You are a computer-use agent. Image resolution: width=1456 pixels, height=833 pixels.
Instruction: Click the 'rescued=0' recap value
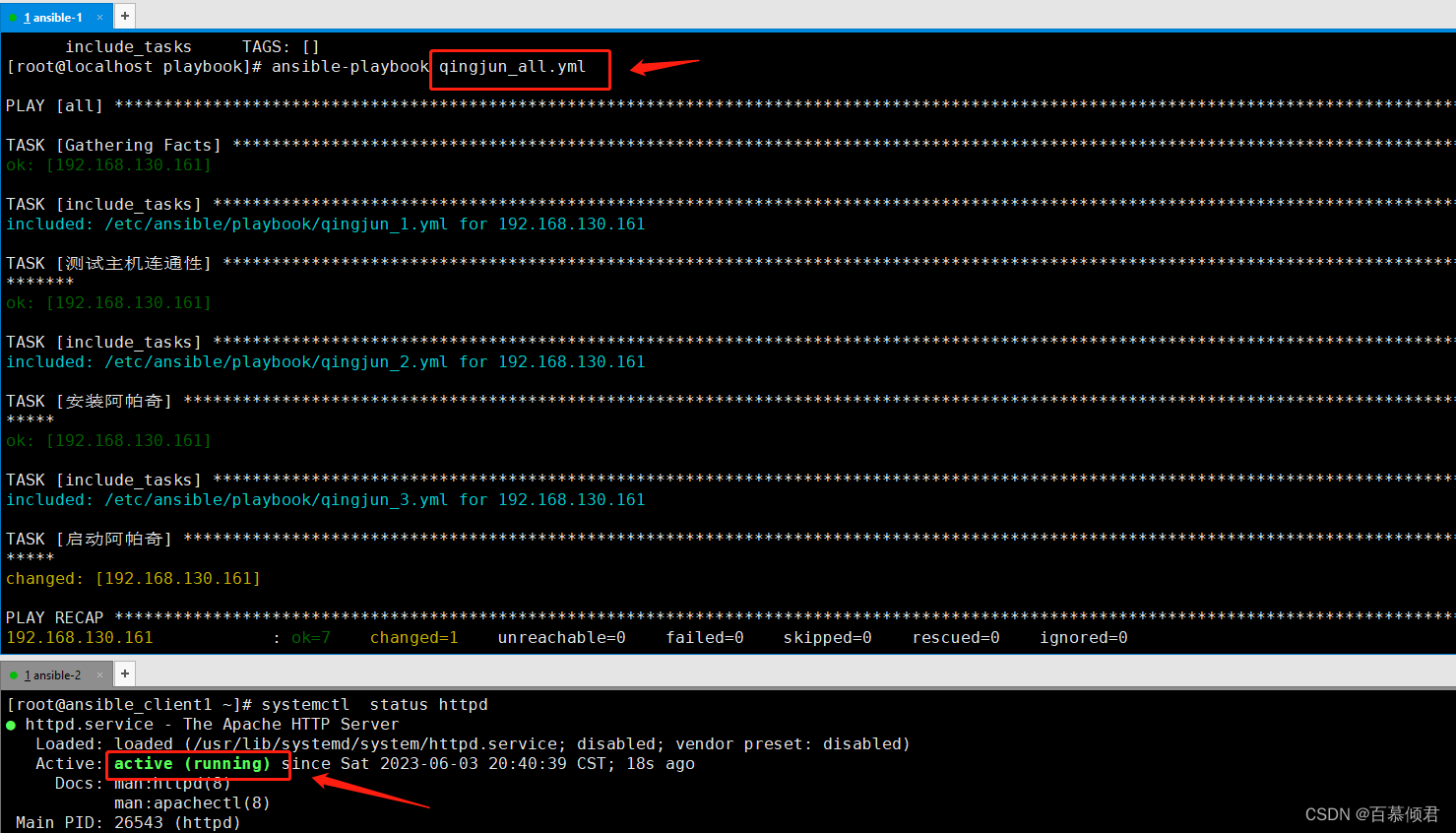pyautogui.click(x=956, y=637)
